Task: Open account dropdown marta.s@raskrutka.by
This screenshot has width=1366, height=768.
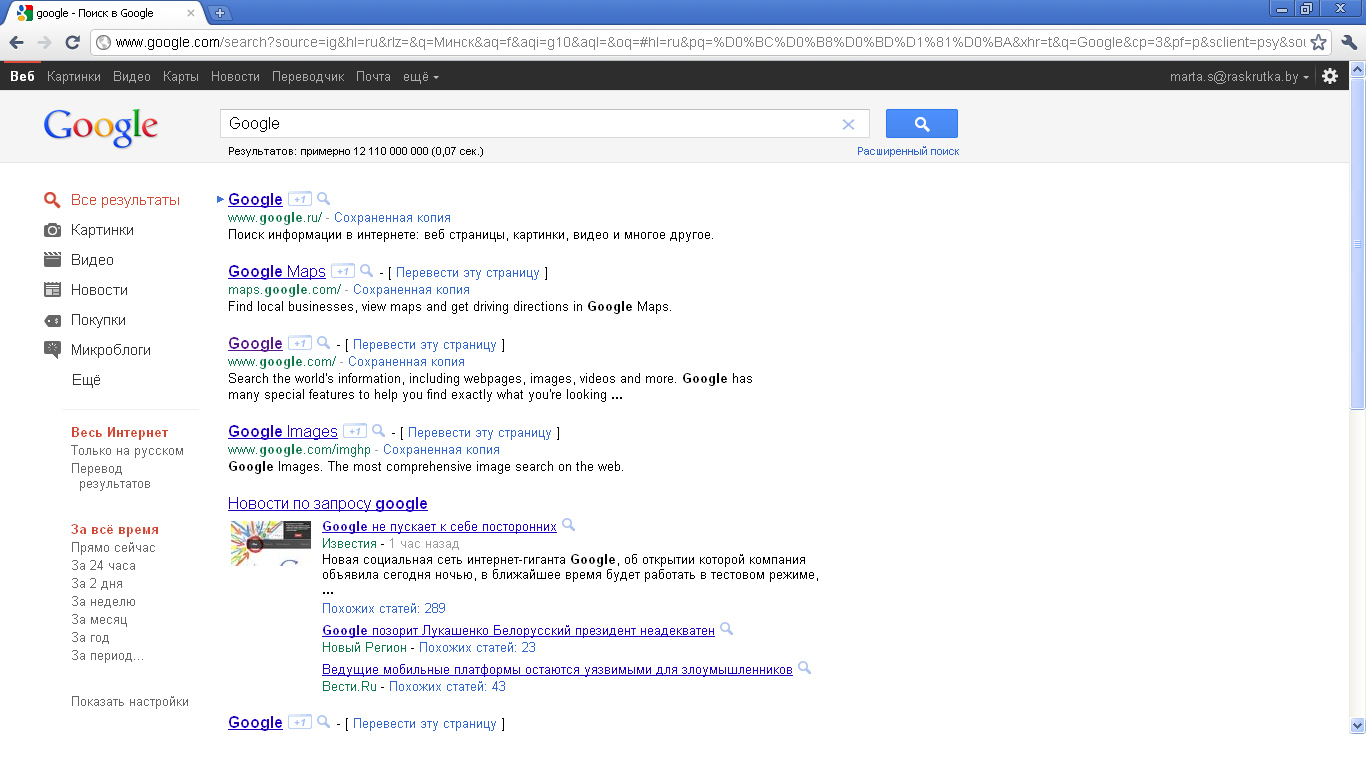Action: pyautogui.click(x=1239, y=77)
